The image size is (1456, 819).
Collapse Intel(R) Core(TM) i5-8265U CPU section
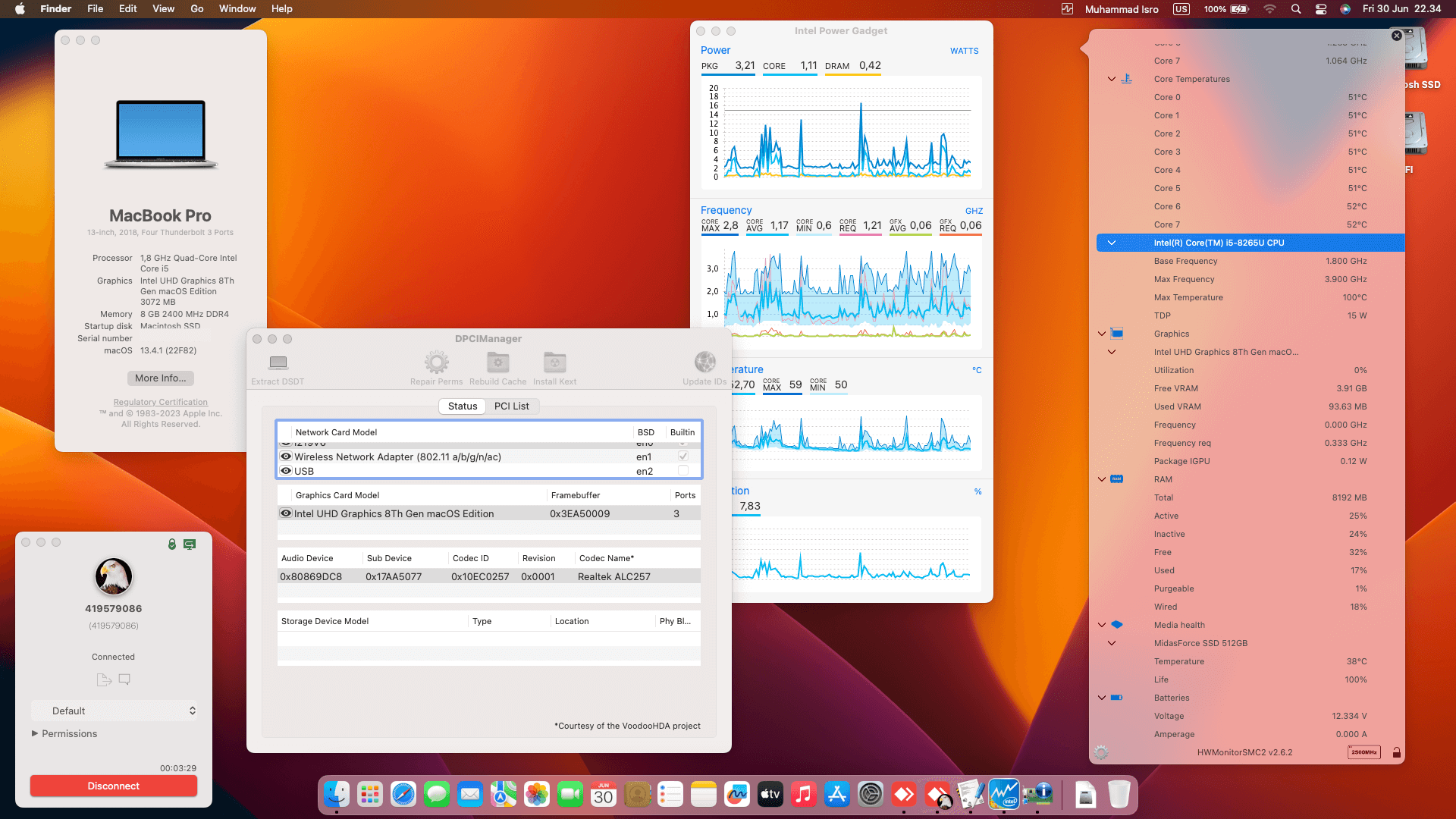coord(1112,243)
